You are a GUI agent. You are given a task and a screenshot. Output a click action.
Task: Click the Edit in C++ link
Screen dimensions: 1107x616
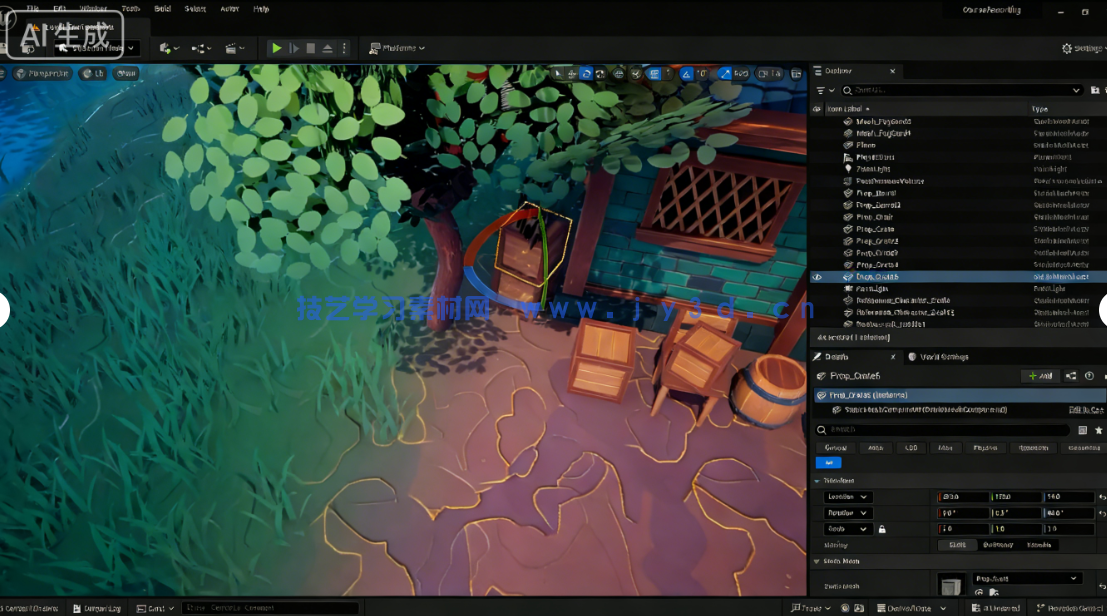pos(1088,409)
